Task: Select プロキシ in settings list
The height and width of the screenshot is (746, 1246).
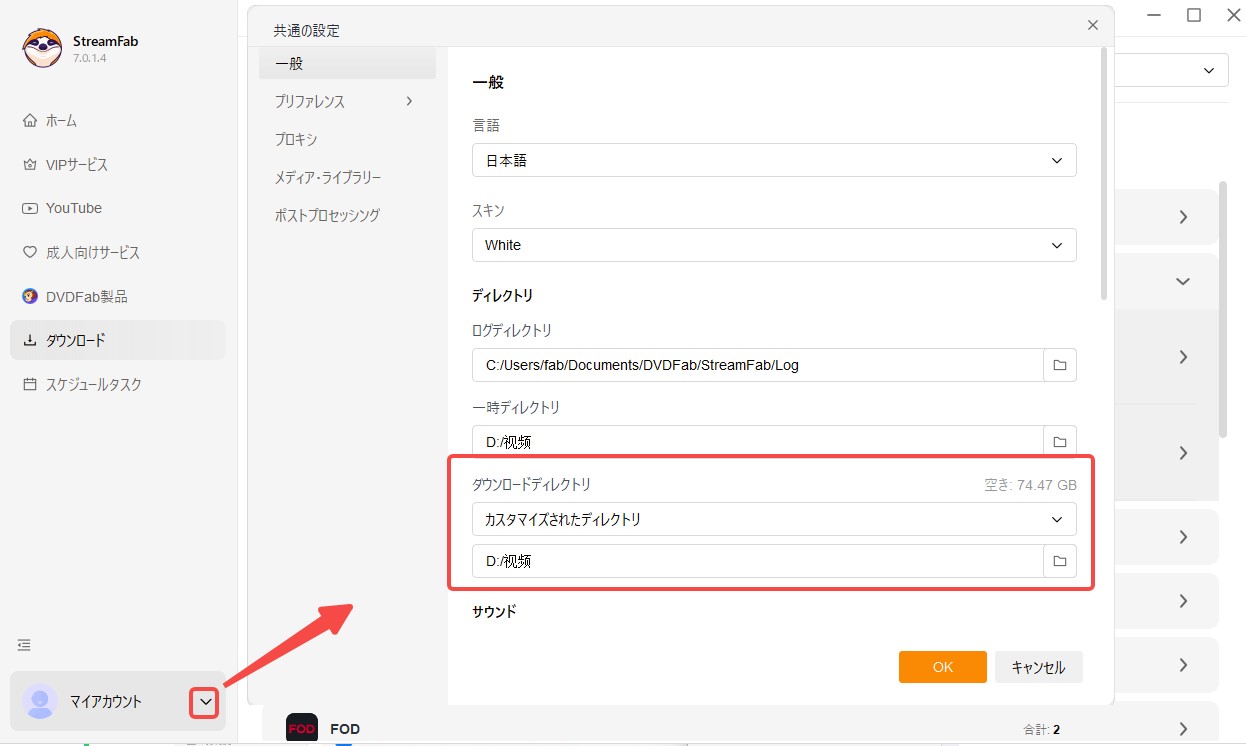Action: [296, 139]
